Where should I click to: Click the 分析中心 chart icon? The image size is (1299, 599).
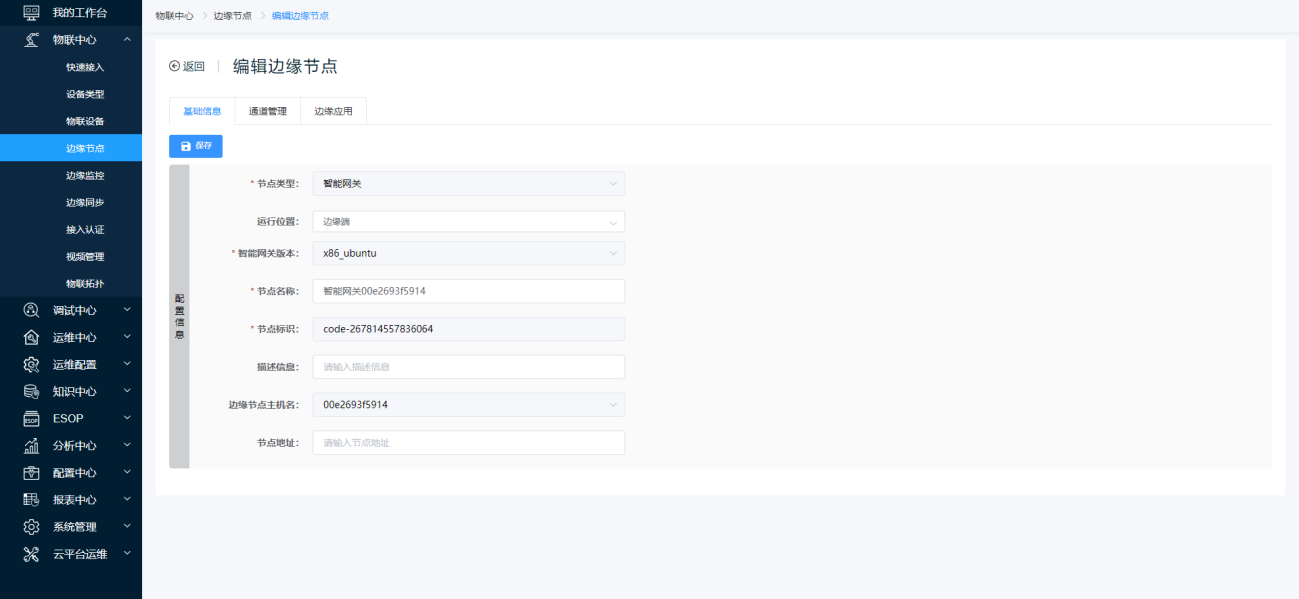[x=31, y=446]
